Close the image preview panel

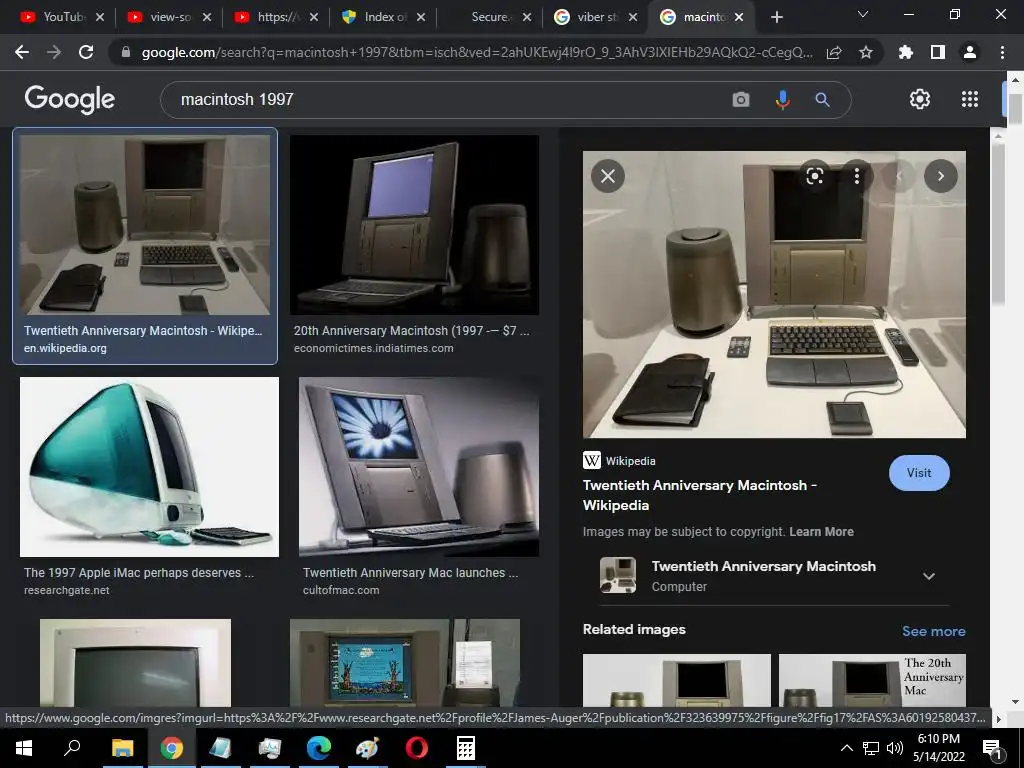pyautogui.click(x=608, y=176)
